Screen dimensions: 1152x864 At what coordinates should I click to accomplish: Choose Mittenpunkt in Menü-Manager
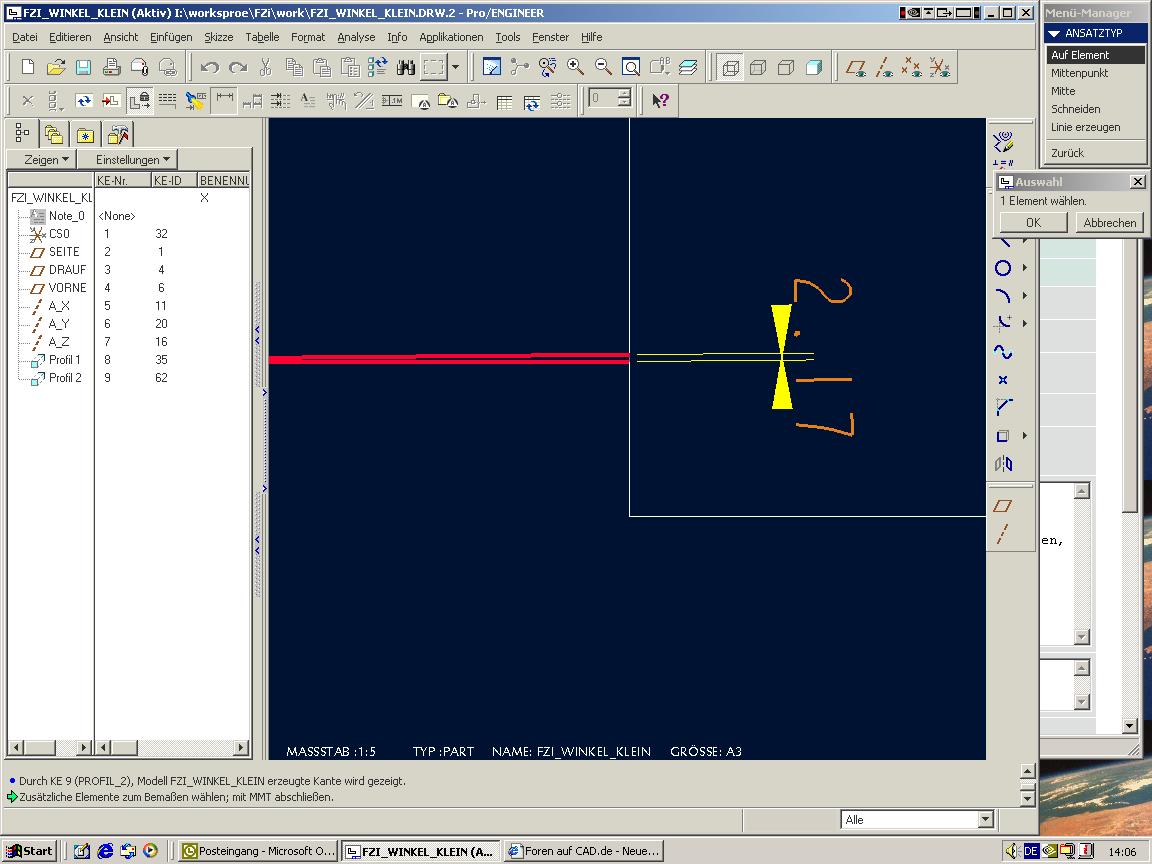(1079, 73)
